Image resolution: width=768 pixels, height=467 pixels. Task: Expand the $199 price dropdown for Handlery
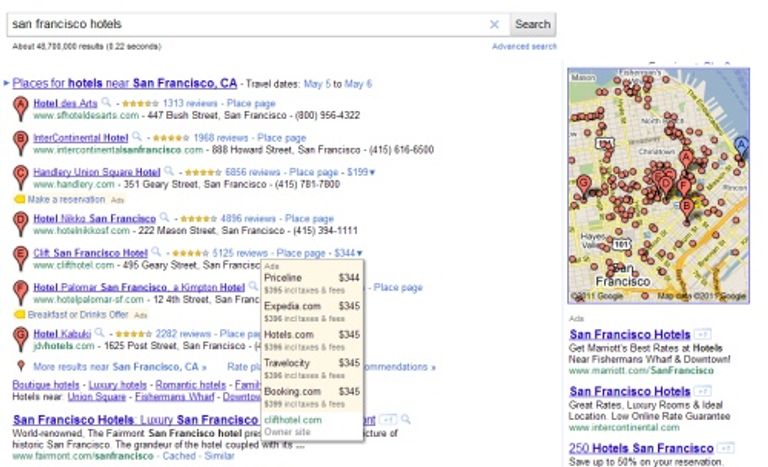point(361,172)
